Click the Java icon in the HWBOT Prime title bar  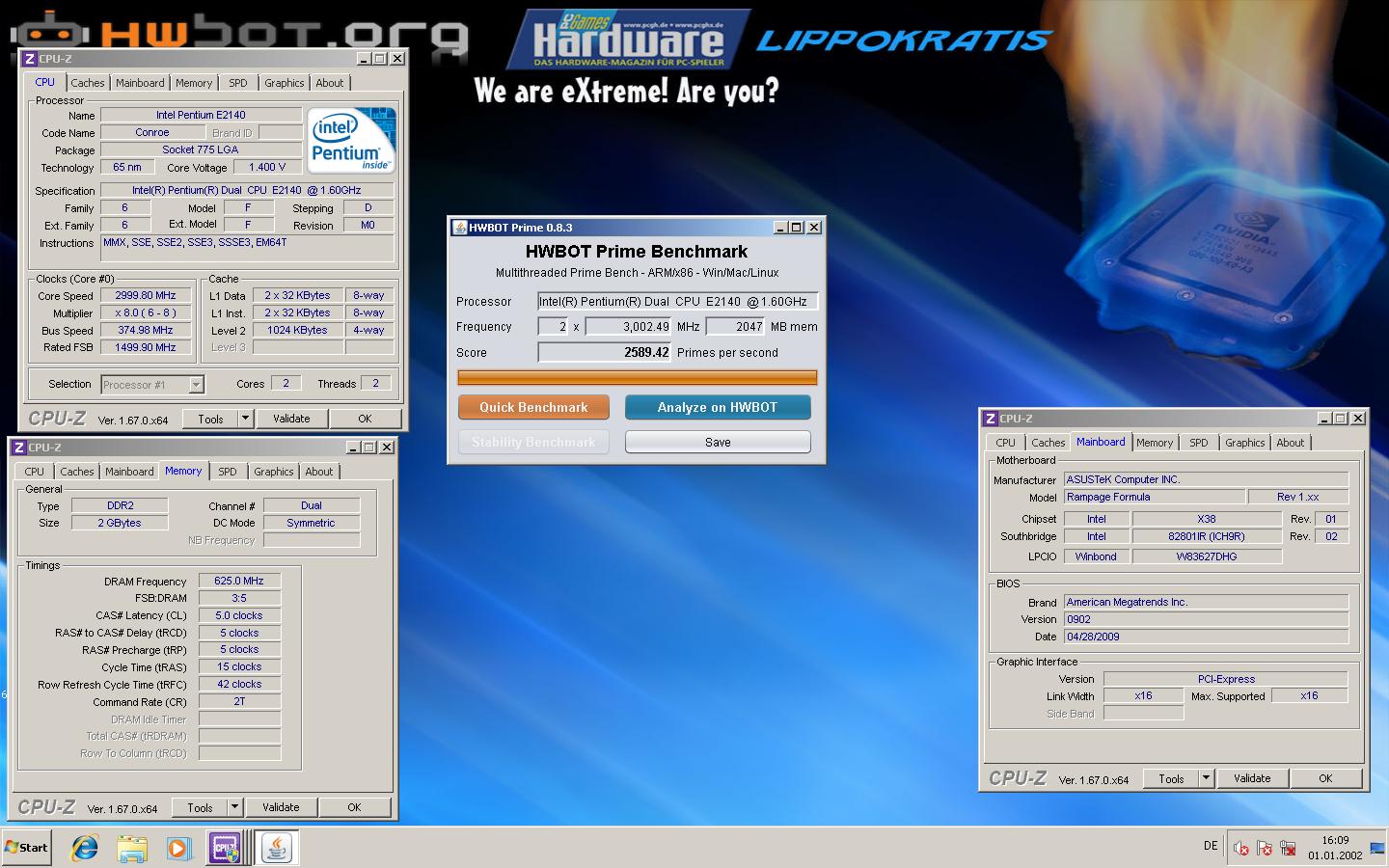460,228
